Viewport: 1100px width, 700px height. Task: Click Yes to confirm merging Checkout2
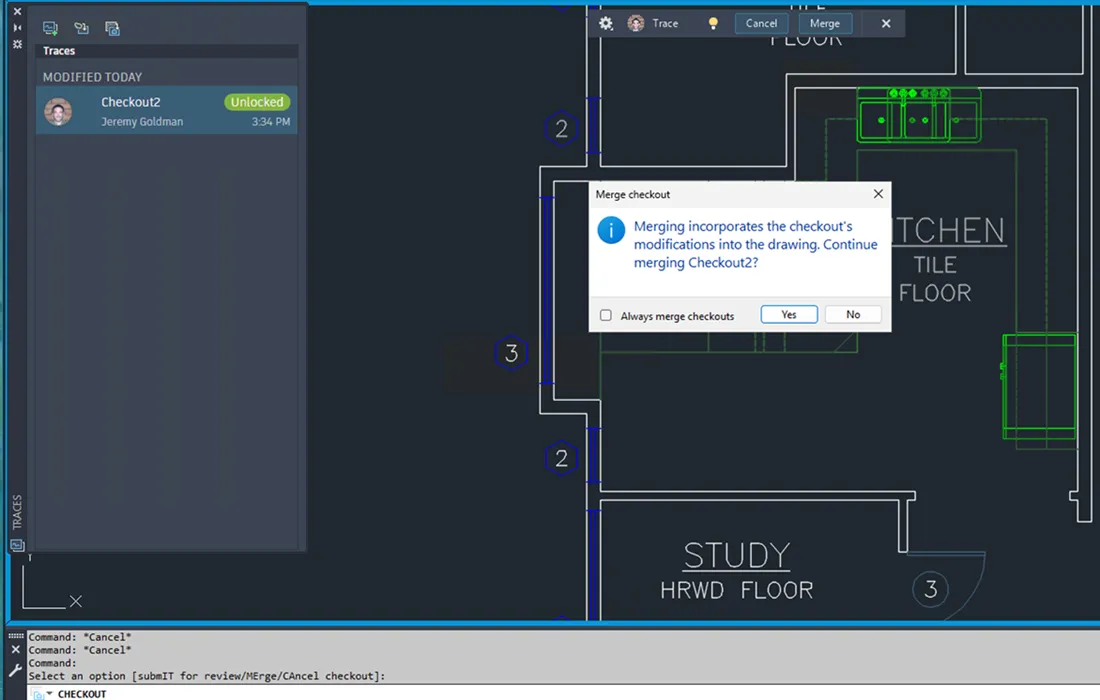(x=789, y=314)
